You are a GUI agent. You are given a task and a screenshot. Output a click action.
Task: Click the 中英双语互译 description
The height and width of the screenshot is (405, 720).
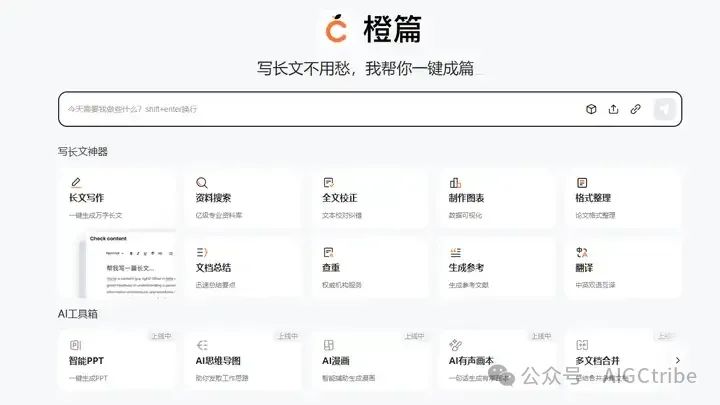click(x=595, y=285)
